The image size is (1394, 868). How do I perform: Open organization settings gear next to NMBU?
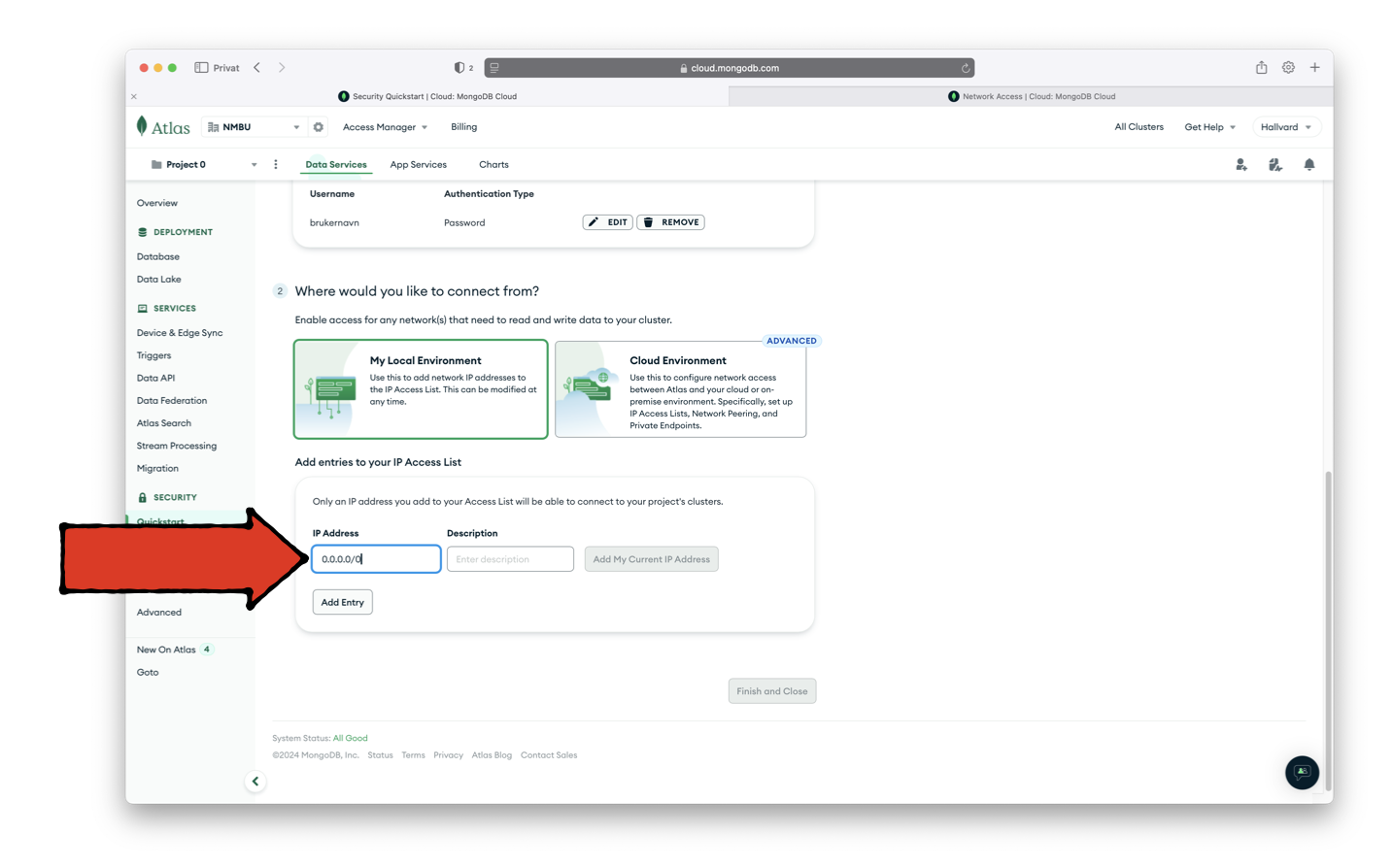(x=318, y=127)
